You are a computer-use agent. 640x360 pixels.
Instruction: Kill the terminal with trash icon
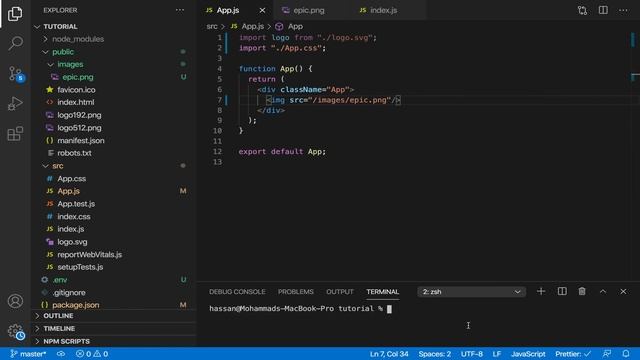[x=582, y=291]
